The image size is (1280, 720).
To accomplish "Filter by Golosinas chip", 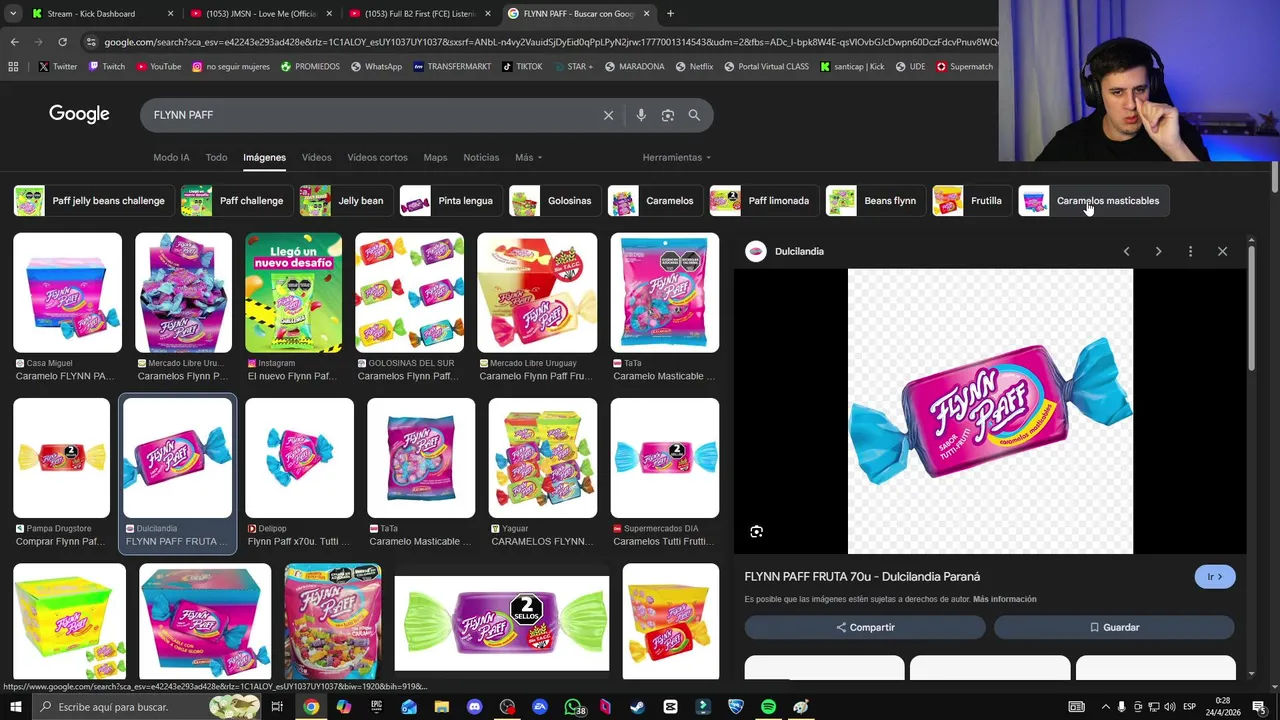I will point(553,201).
